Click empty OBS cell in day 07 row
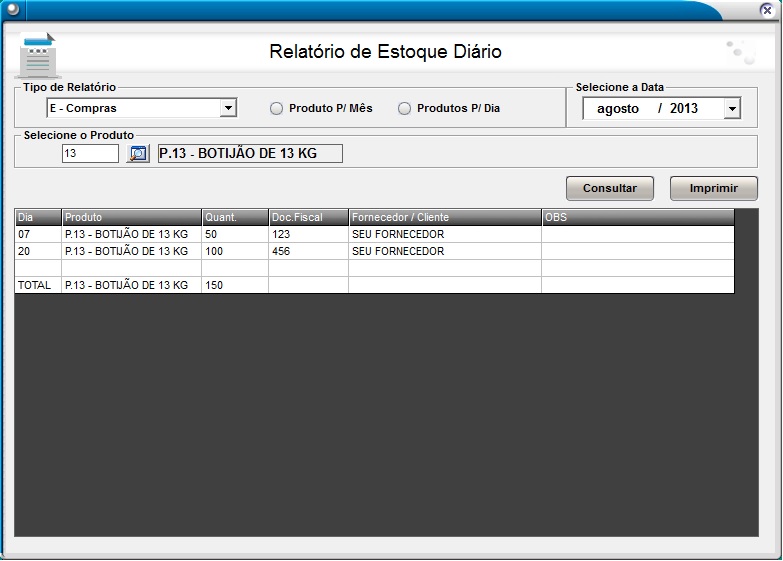 [x=638, y=234]
